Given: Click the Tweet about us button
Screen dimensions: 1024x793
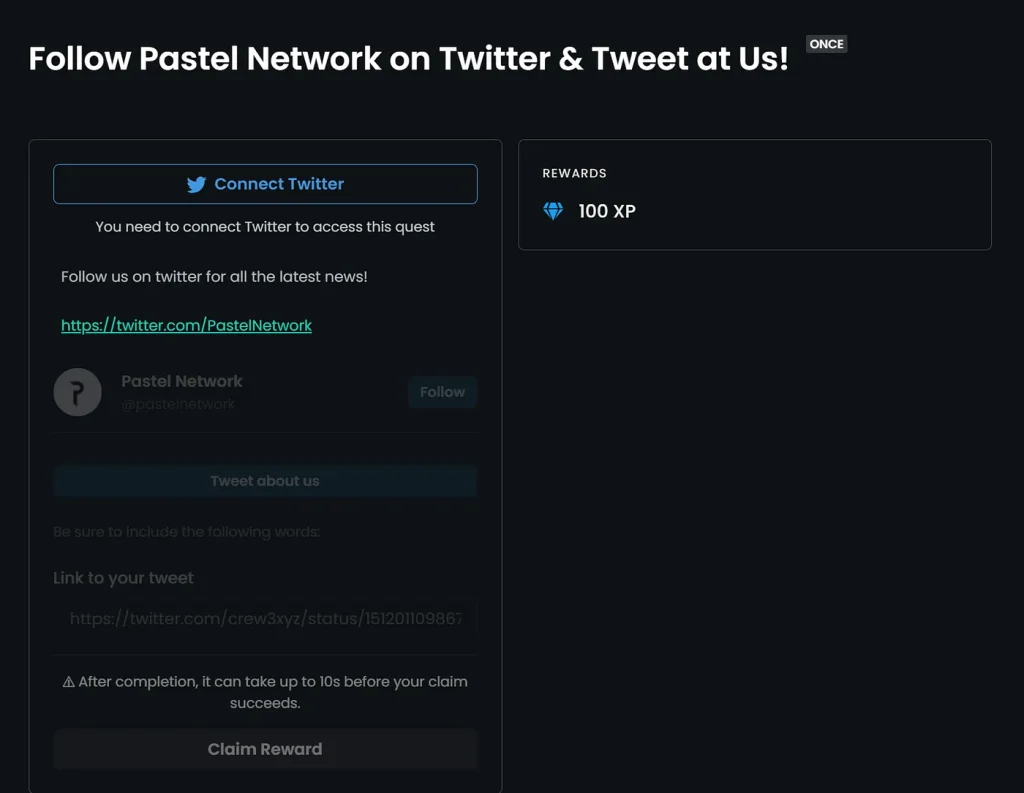Looking at the screenshot, I should coord(265,481).
